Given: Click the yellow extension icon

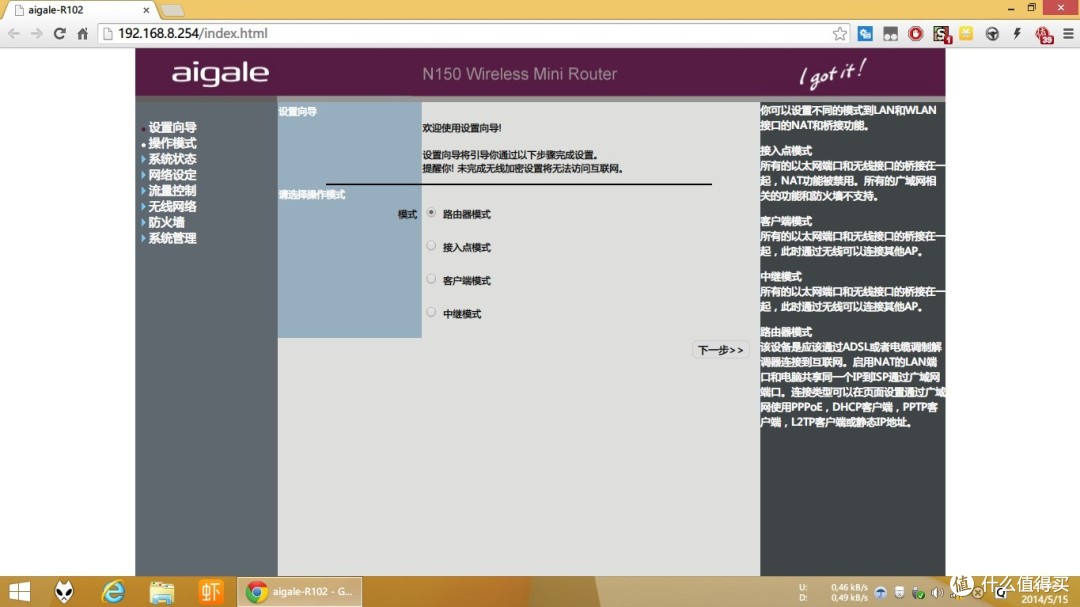Looking at the screenshot, I should coord(966,33).
